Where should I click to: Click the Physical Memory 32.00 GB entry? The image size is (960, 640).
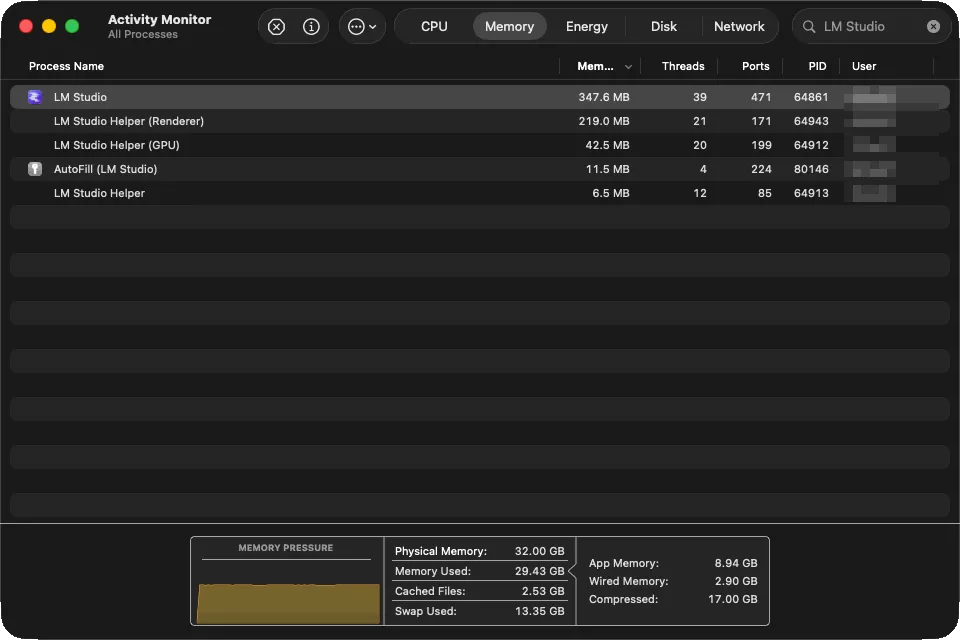479,551
